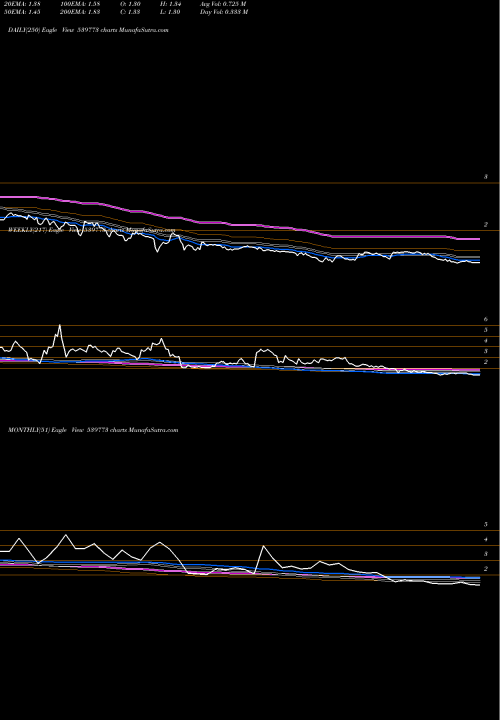Click the '5' axis label on weekly chart
The width and height of the screenshot is (500, 720).
coord(486,330)
